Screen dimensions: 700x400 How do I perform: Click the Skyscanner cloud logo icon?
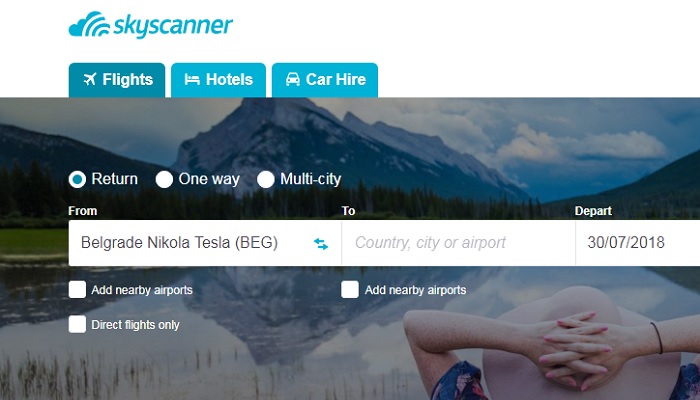point(89,24)
